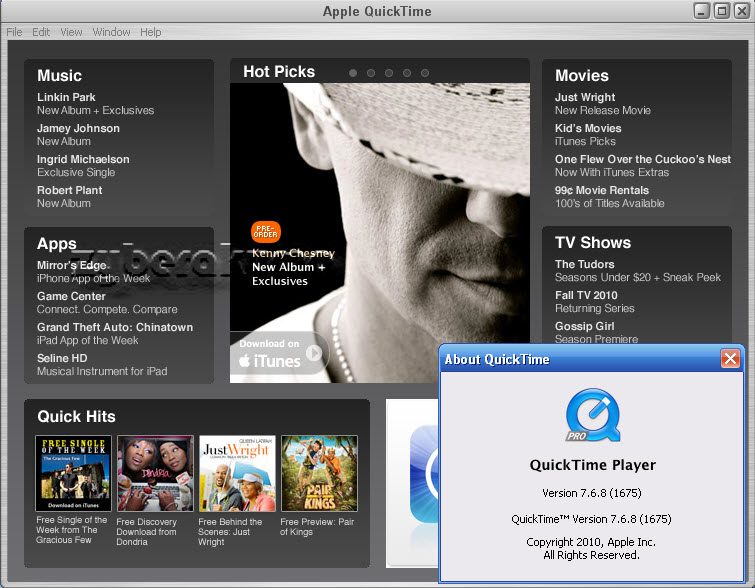Click Free Single of the Week caption
755x588 pixels.
click(x=71, y=530)
